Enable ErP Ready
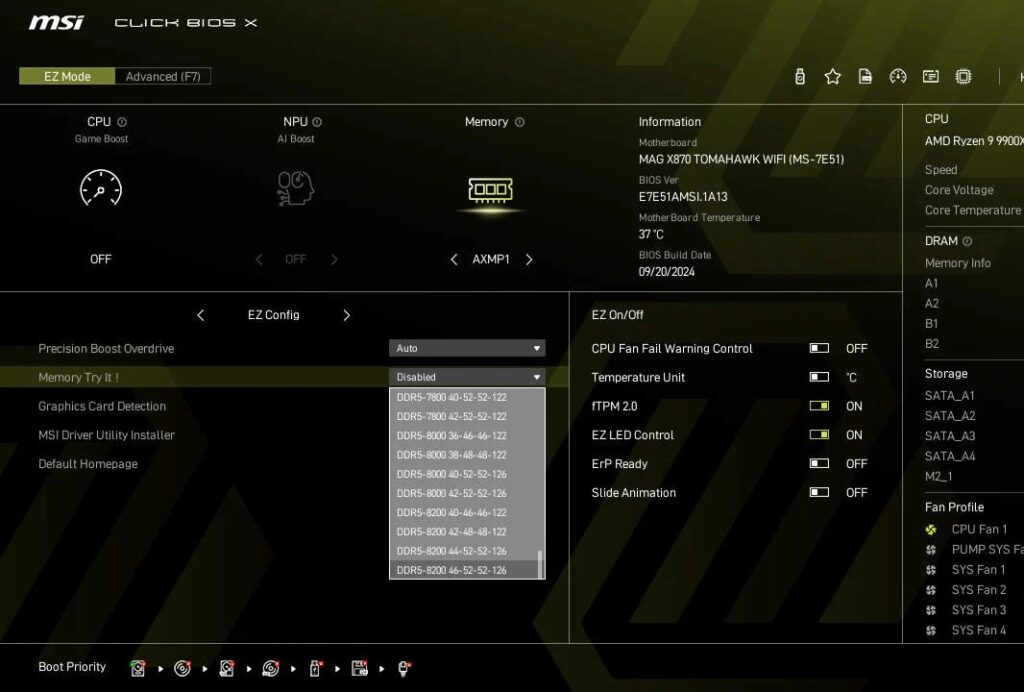 (x=819, y=463)
